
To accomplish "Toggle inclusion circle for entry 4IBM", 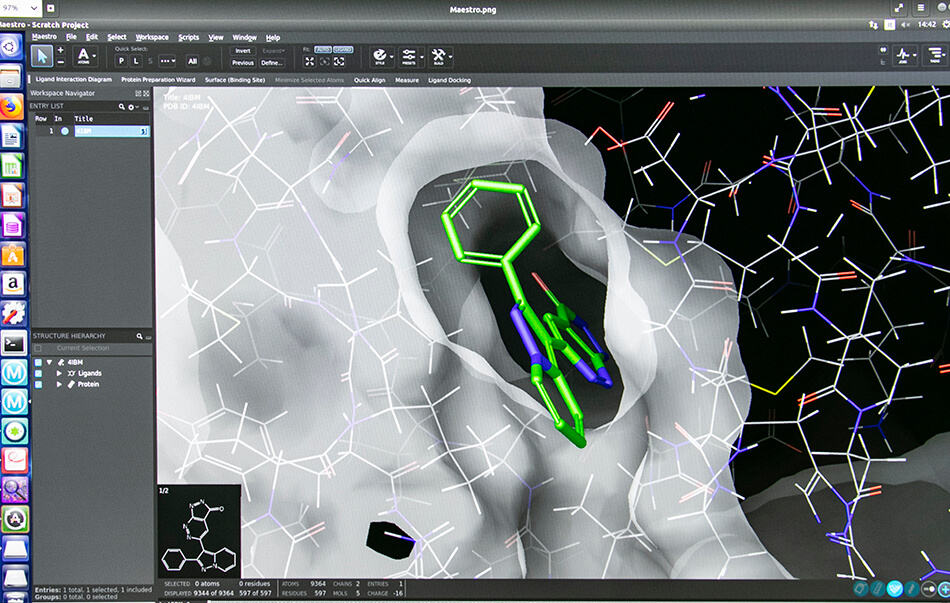I will pyautogui.click(x=65, y=131).
